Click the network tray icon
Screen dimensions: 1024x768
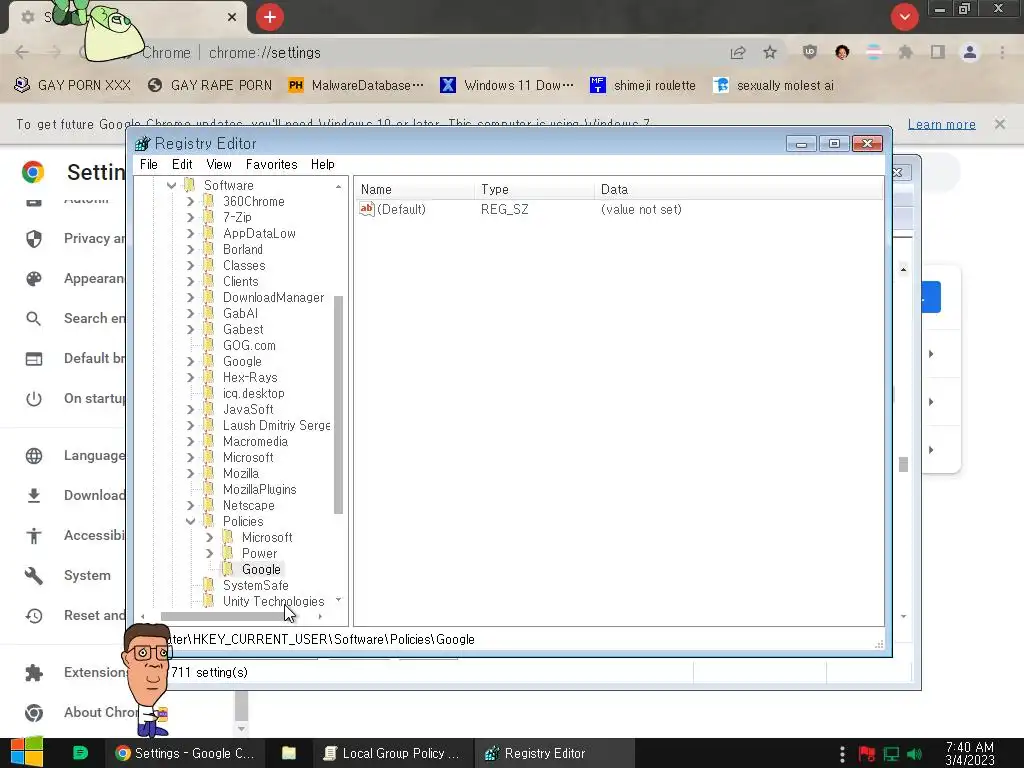pos(891,754)
